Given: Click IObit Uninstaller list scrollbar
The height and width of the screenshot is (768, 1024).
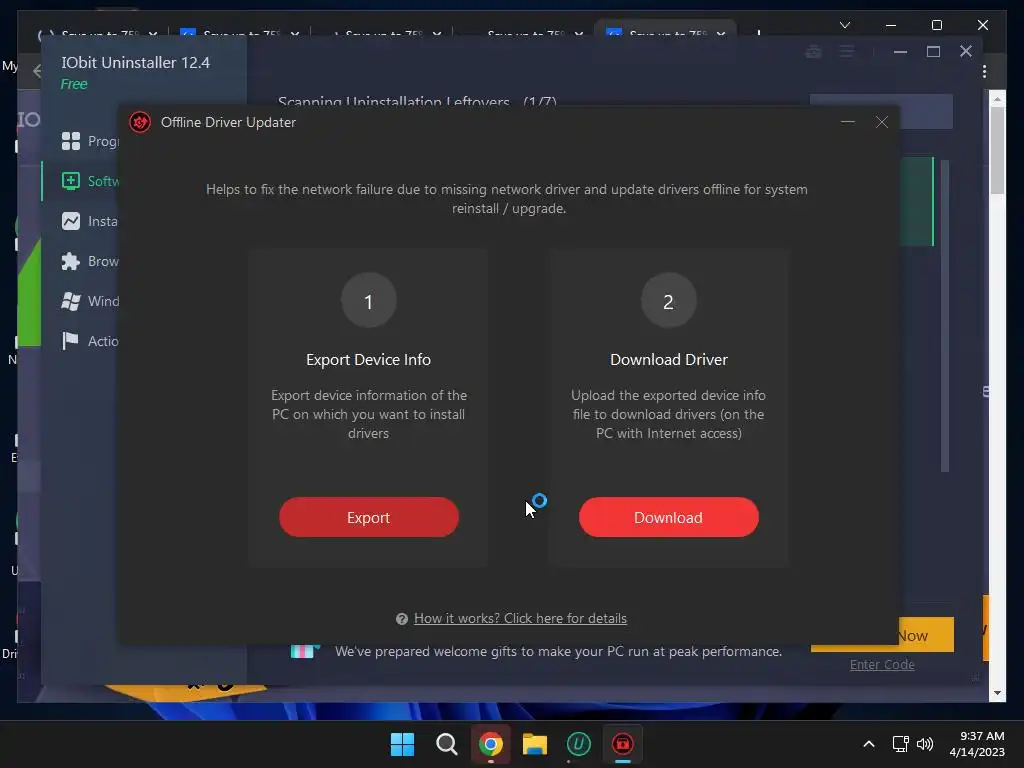Looking at the screenshot, I should click(944, 315).
